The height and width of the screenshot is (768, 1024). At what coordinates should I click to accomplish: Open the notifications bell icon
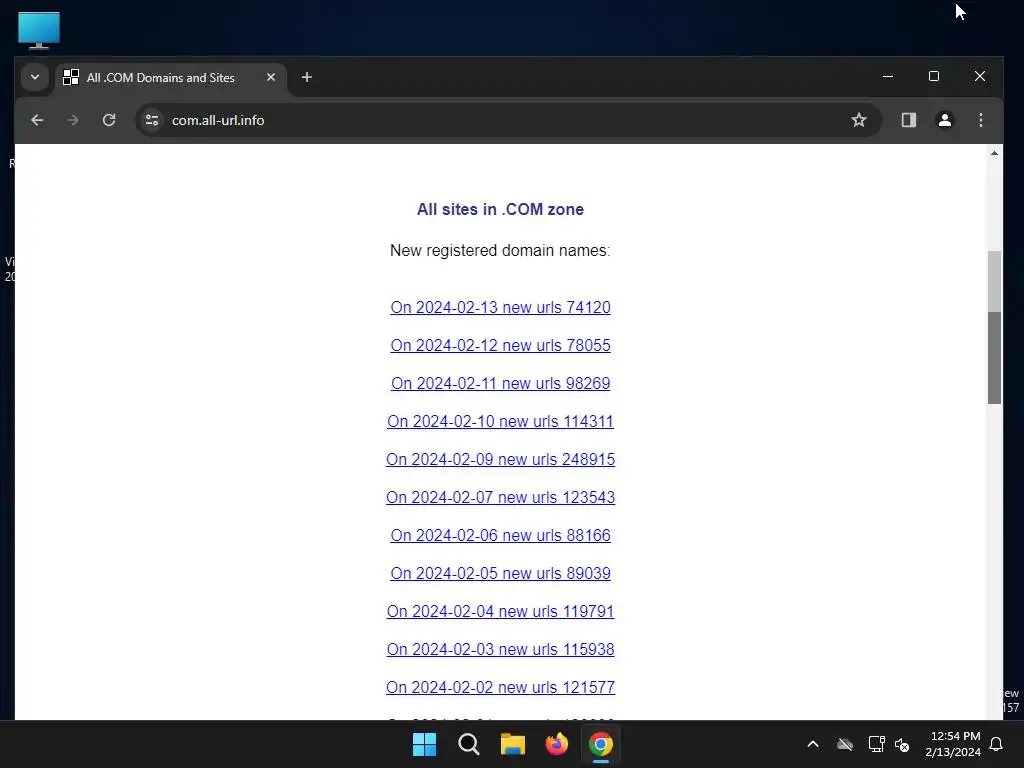997,744
